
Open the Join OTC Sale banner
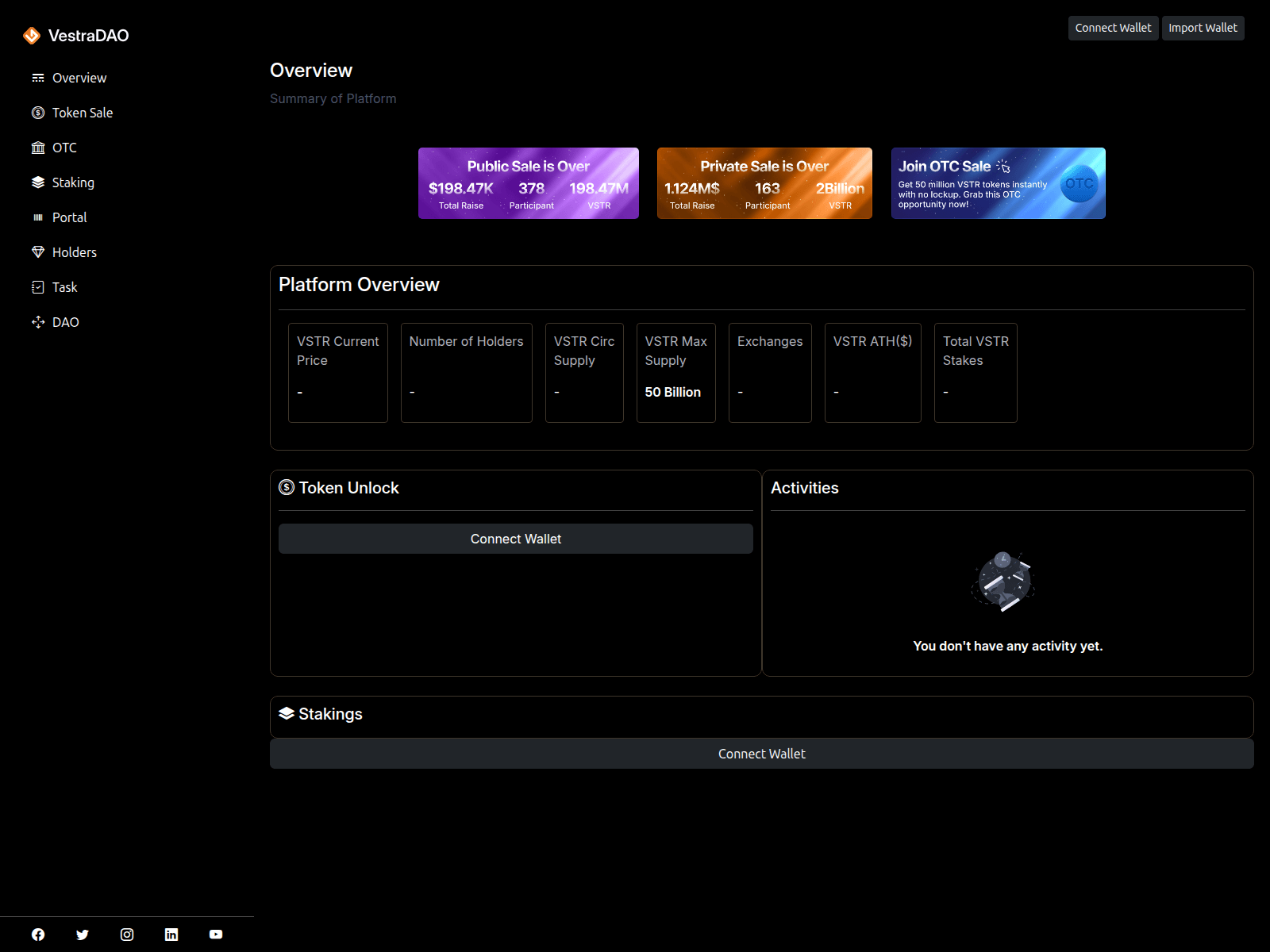(999, 183)
